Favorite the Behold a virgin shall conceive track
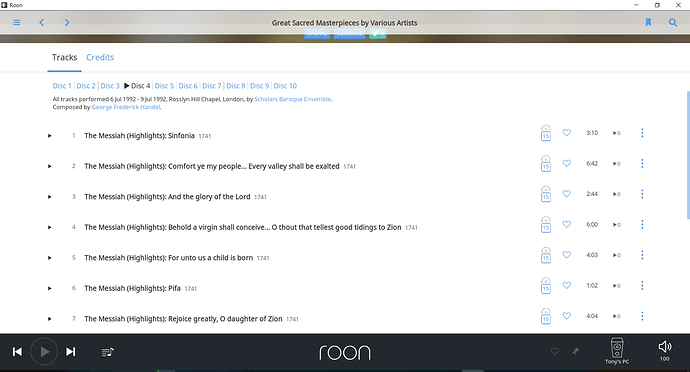This screenshot has width=690, height=372. coord(567,224)
